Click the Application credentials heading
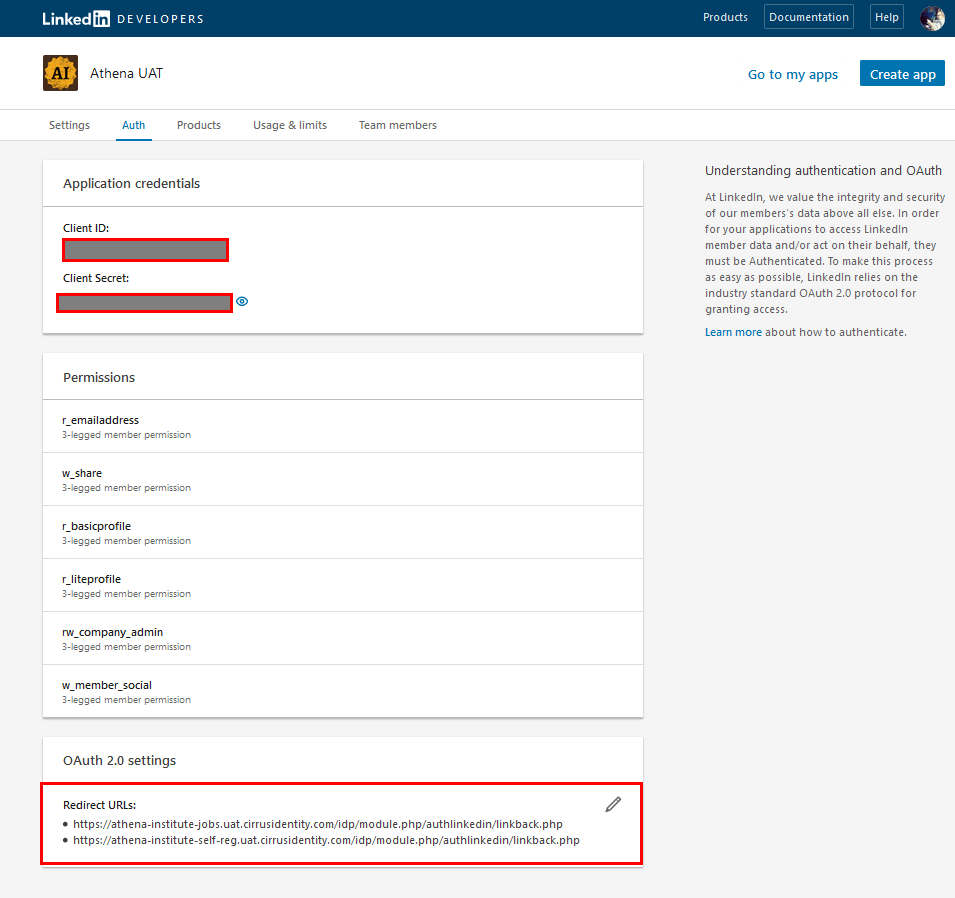The image size is (955, 898). tap(132, 183)
